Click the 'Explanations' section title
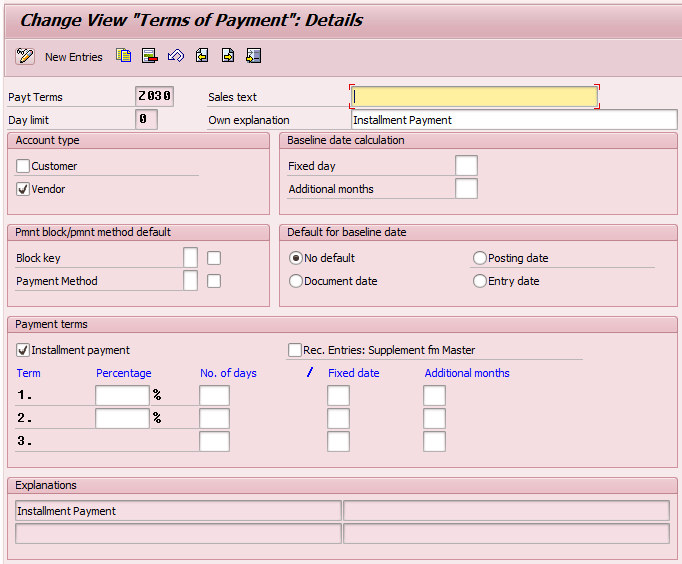The height and width of the screenshot is (564, 682). point(46,485)
